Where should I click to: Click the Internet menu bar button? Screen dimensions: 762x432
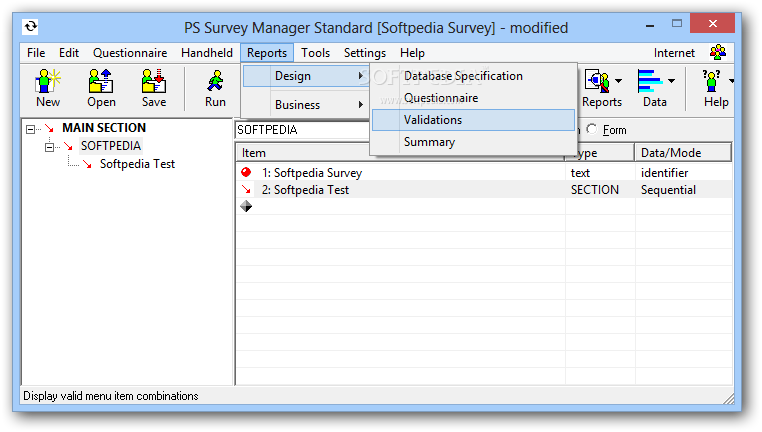[674, 52]
